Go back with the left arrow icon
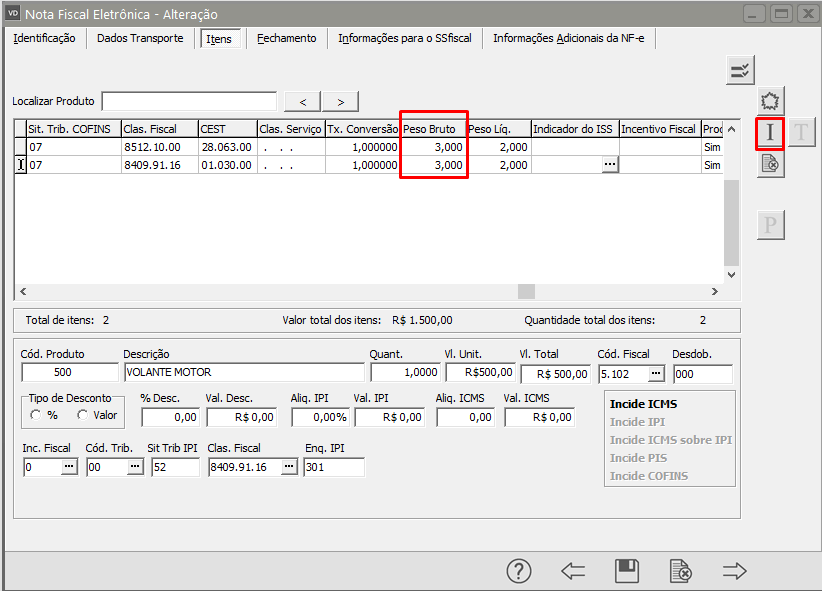The height and width of the screenshot is (591, 822). [573, 571]
